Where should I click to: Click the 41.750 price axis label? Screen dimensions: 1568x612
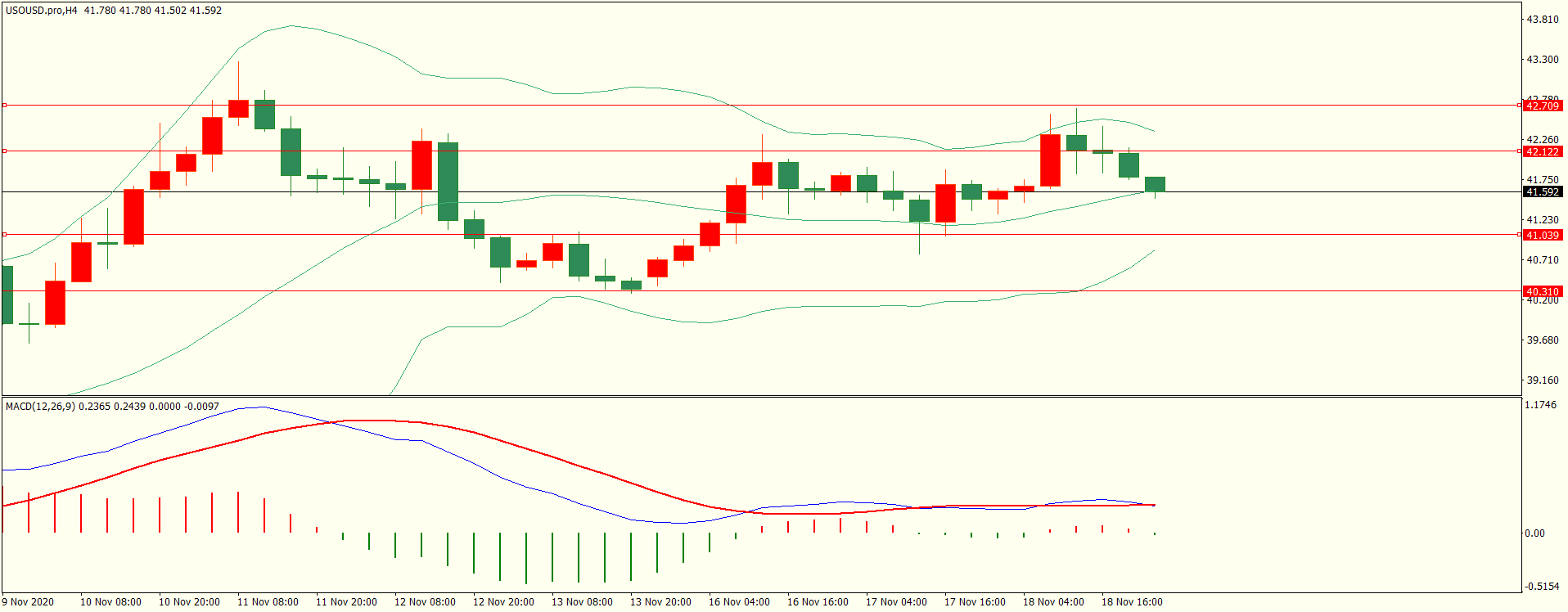click(1543, 180)
